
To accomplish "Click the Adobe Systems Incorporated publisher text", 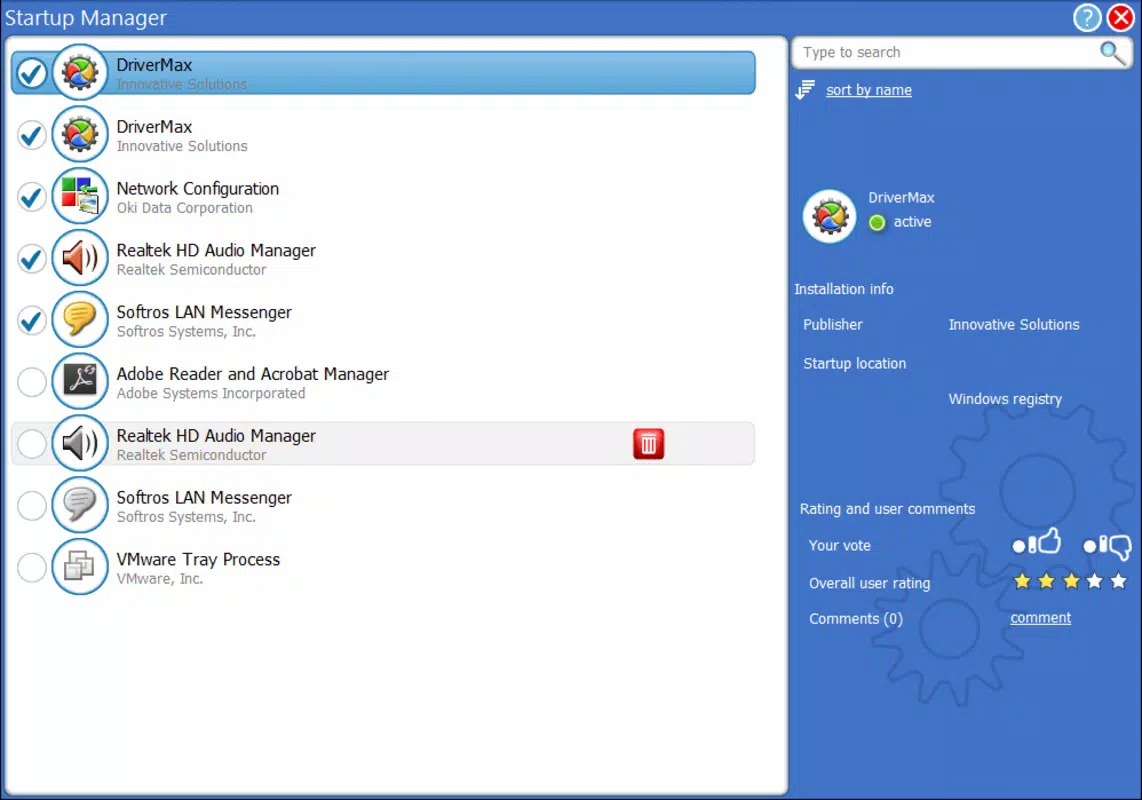I will click(210, 393).
